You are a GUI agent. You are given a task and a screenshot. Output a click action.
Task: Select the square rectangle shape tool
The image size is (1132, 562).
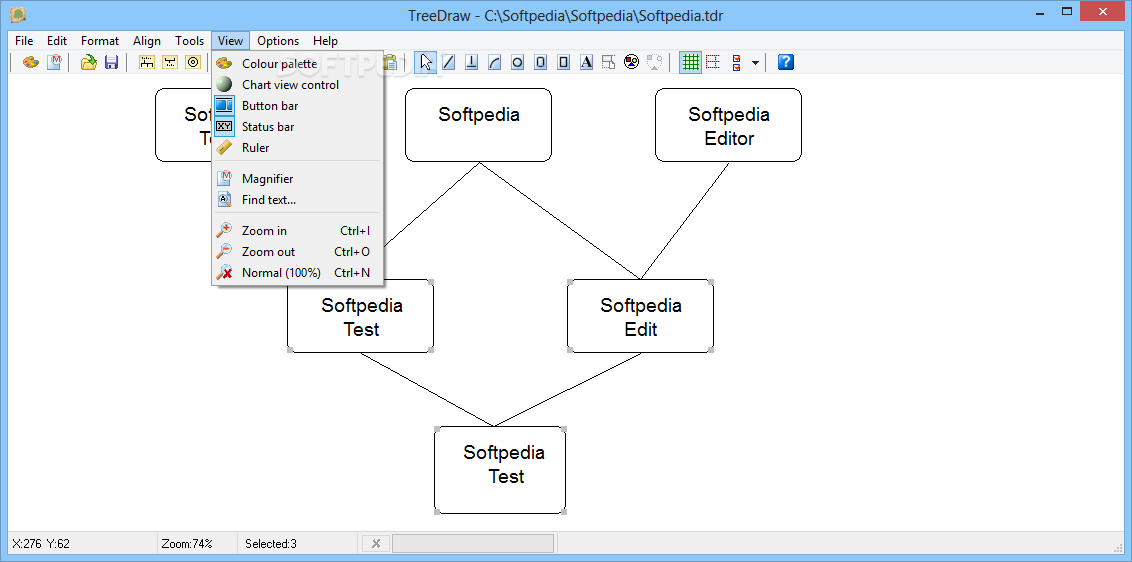[564, 62]
